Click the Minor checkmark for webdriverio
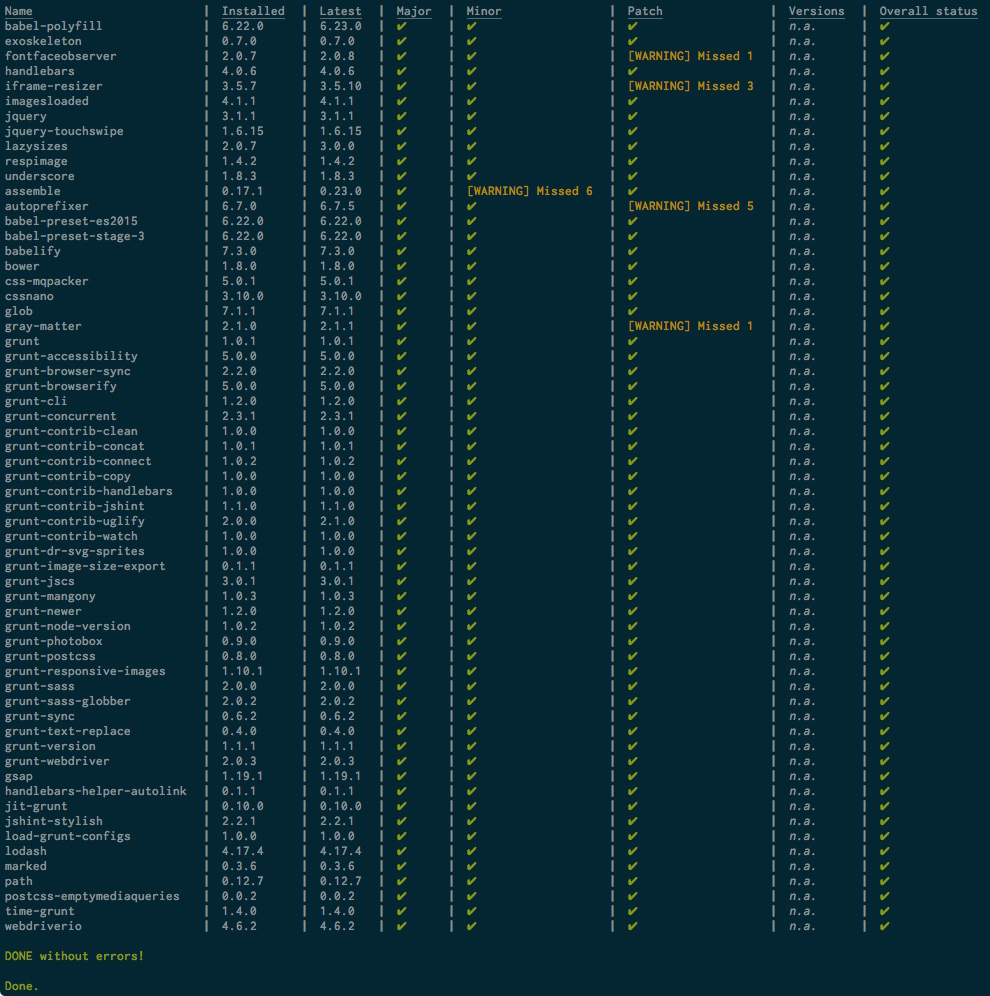 click(x=472, y=926)
